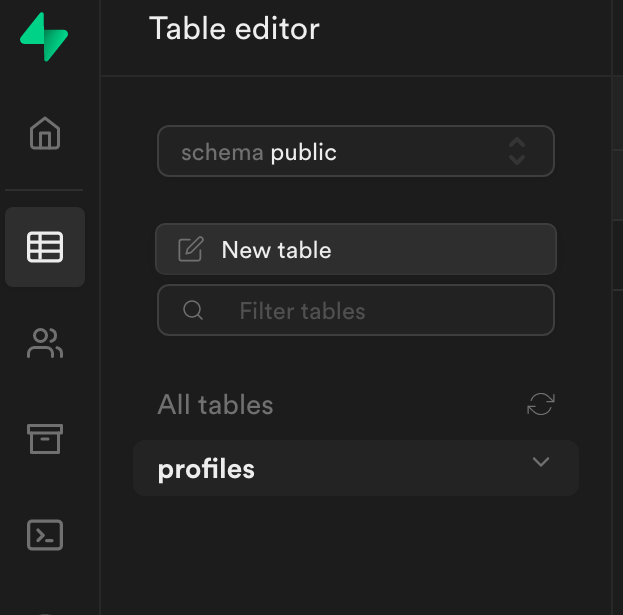
Task: Open the Authentication users icon
Action: pos(45,343)
